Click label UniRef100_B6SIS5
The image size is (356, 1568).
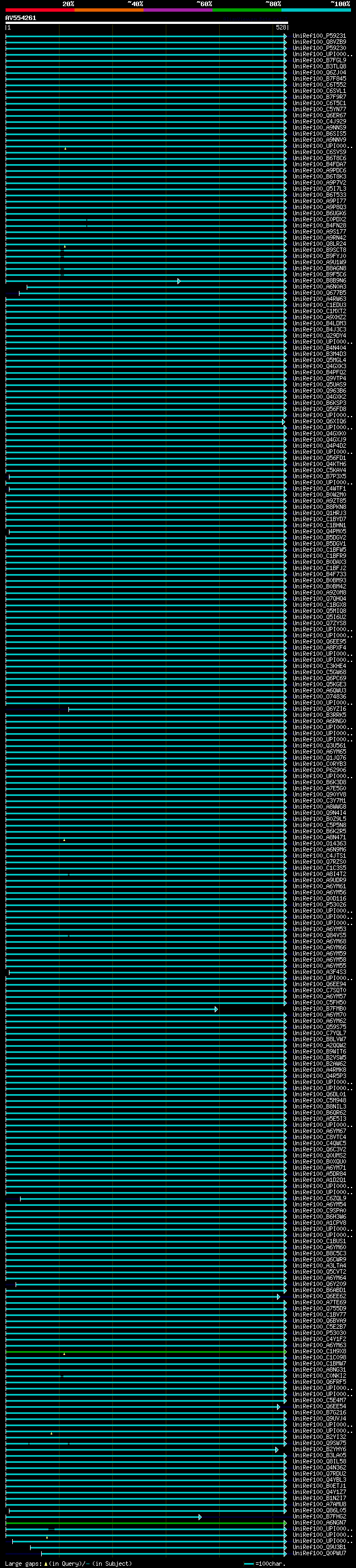pos(319,134)
